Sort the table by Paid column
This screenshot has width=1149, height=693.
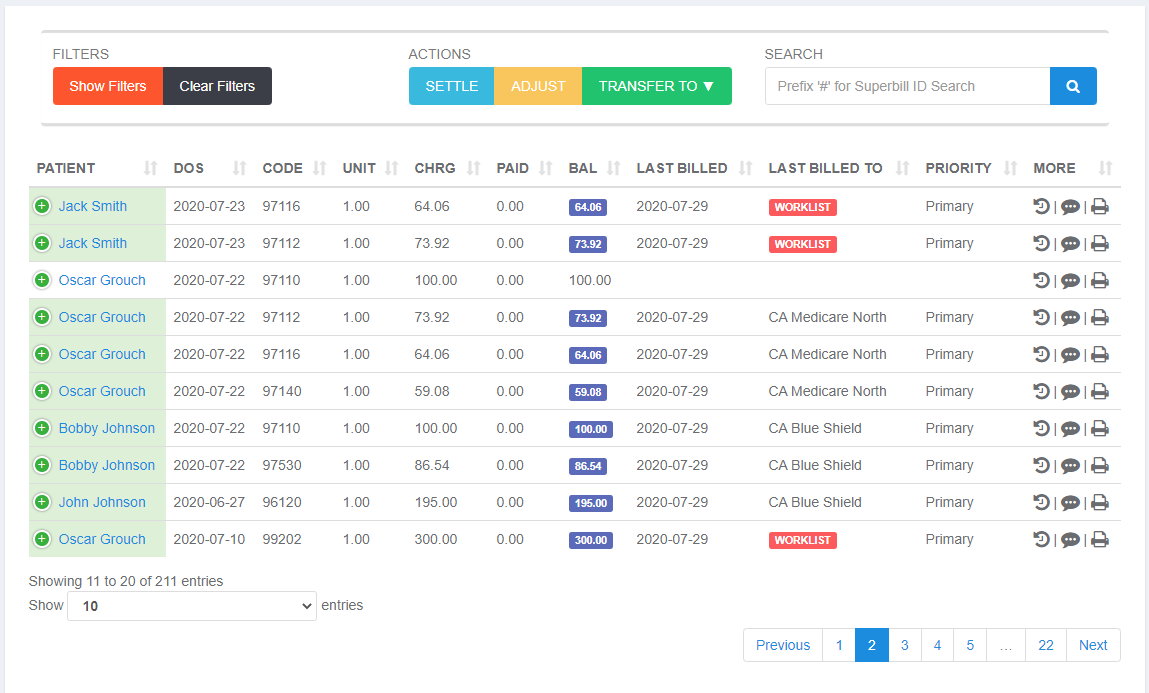tap(524, 168)
